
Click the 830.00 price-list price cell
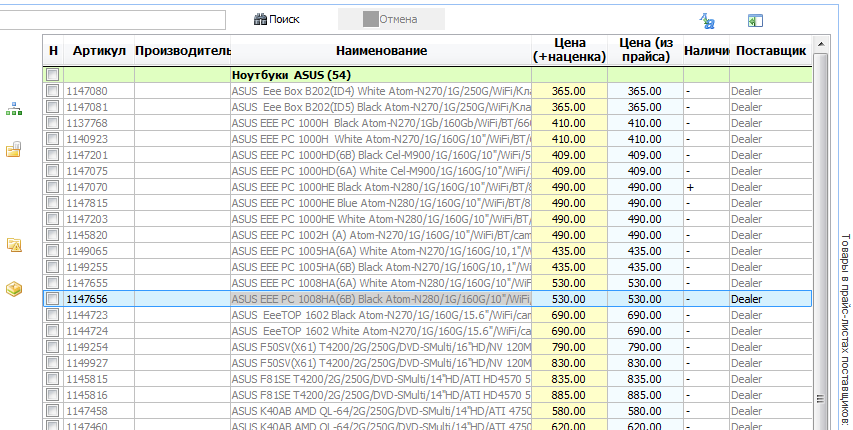pyautogui.click(x=645, y=363)
